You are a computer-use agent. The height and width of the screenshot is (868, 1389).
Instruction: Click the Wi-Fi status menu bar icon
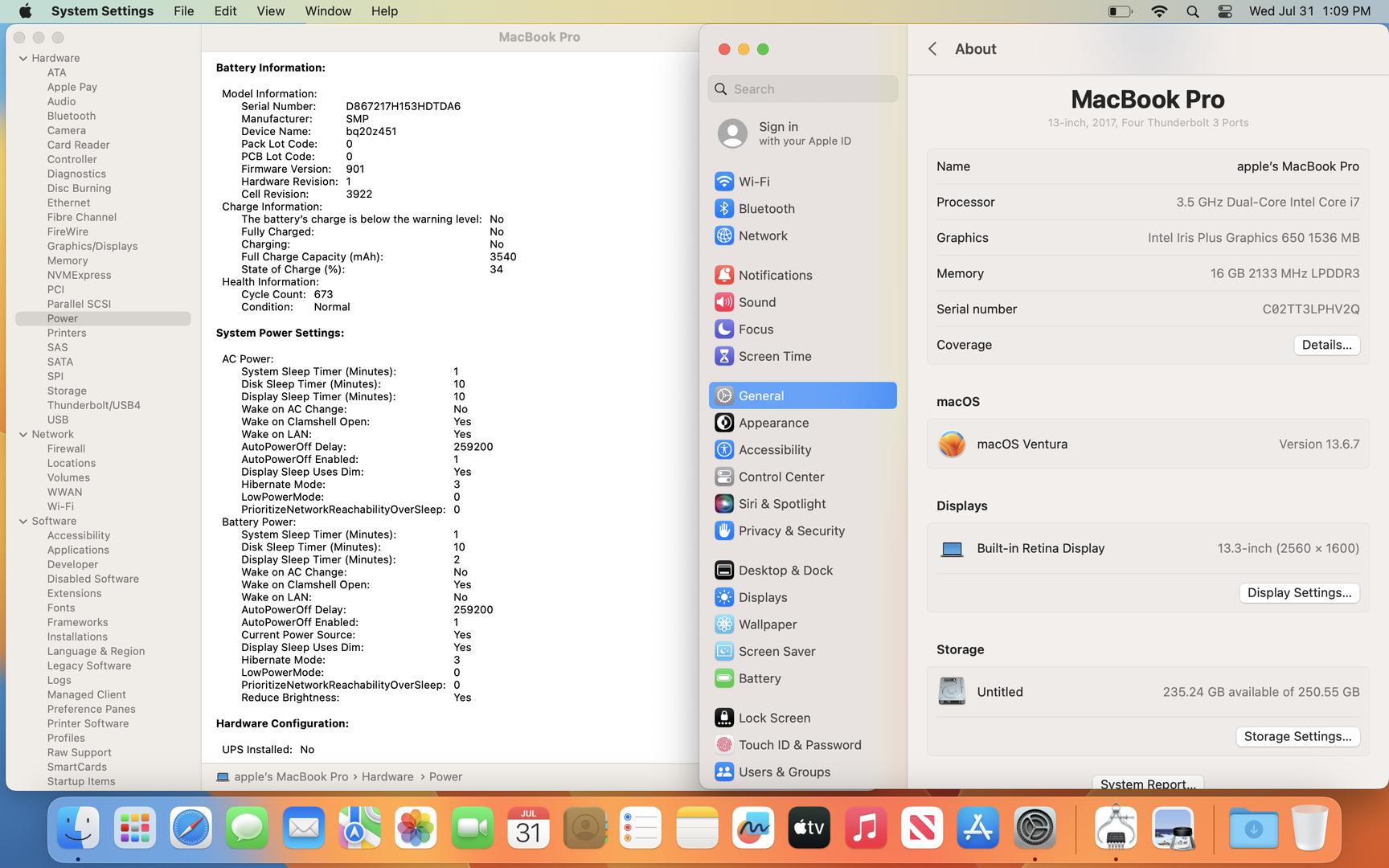[1159, 11]
